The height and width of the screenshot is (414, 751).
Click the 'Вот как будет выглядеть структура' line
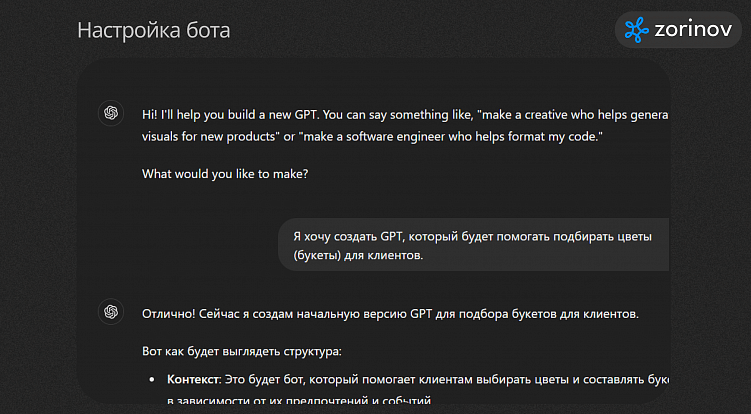click(x=241, y=352)
